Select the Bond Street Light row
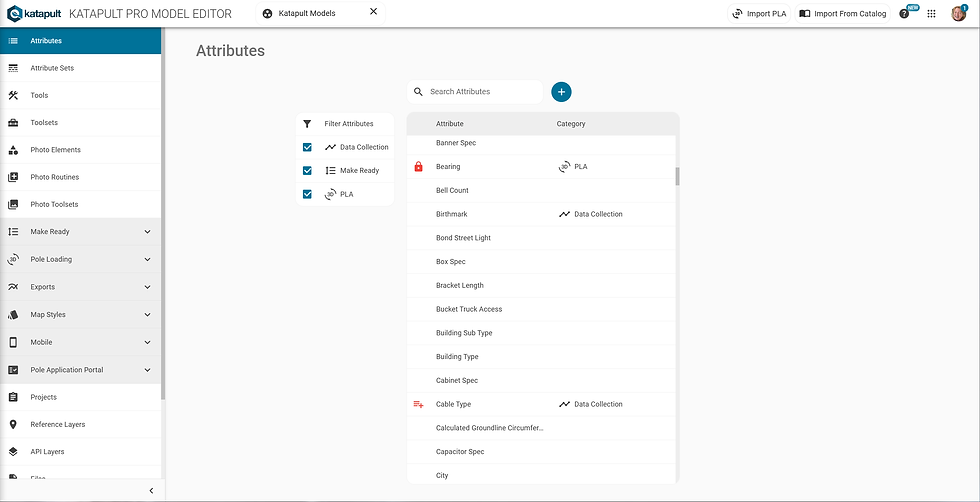 pyautogui.click(x=542, y=238)
